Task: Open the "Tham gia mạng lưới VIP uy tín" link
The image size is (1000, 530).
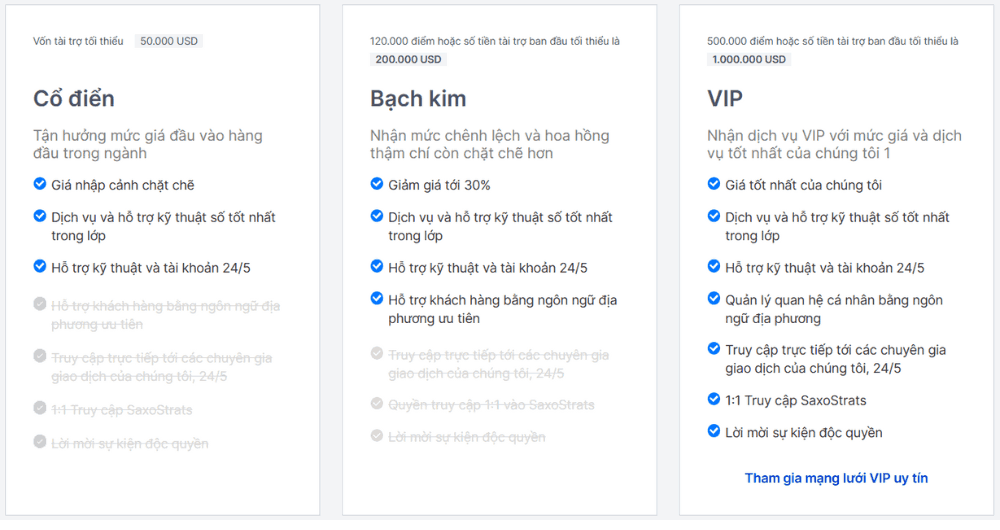Action: pos(836,478)
